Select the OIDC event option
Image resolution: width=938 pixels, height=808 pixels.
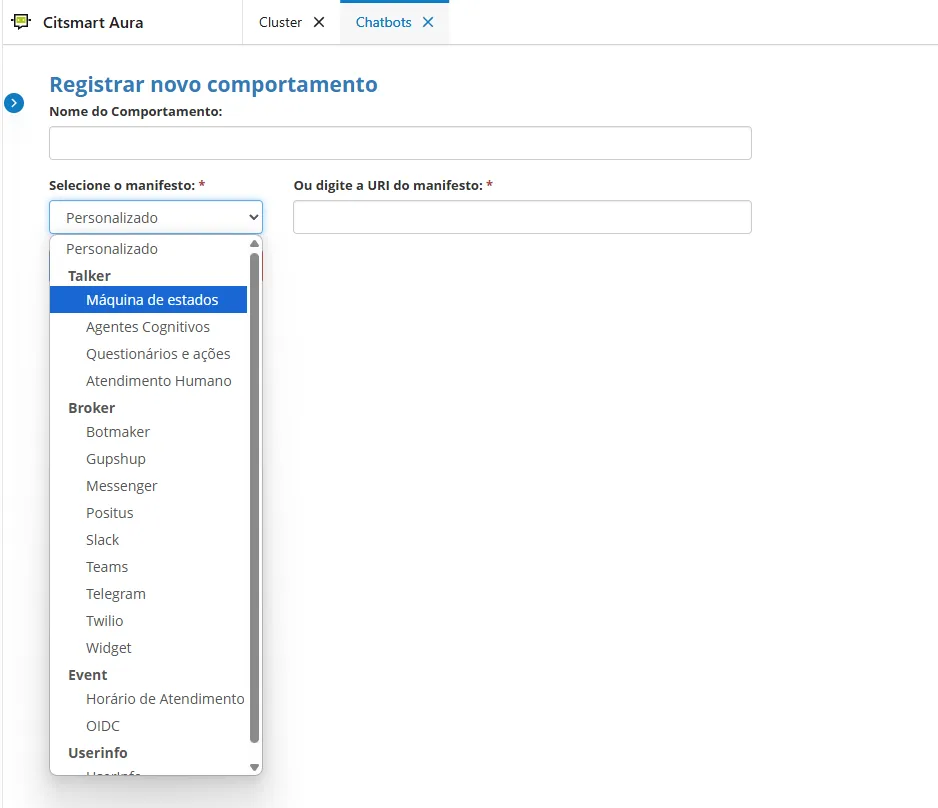point(148,725)
